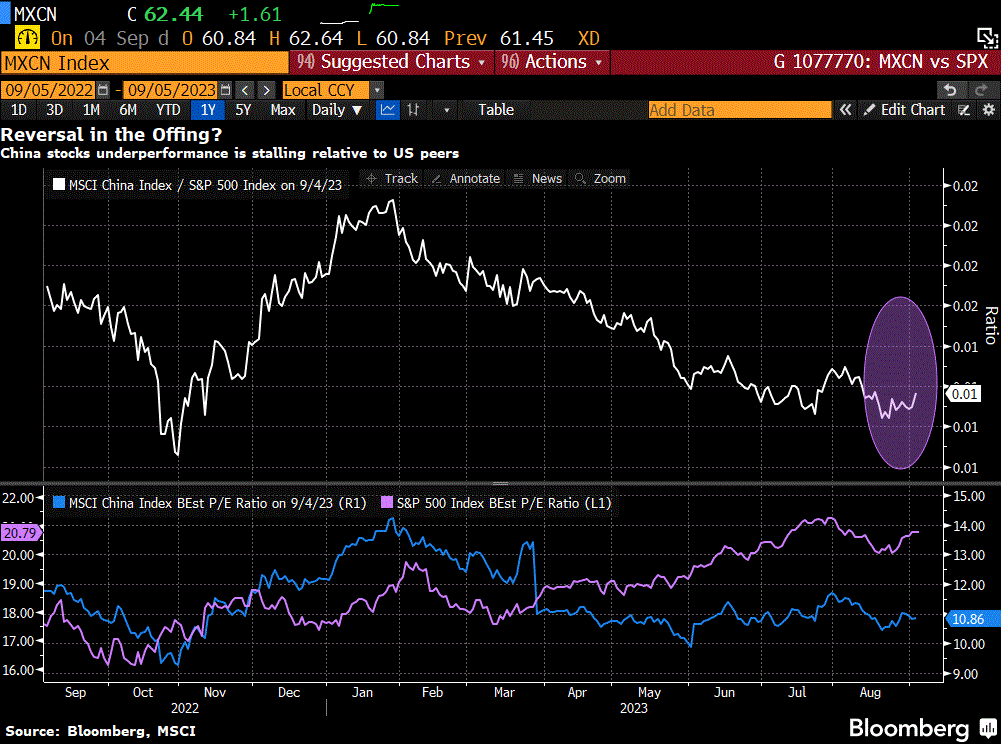Click the Edit Chart button
The height and width of the screenshot is (744, 1001).
(x=905, y=110)
